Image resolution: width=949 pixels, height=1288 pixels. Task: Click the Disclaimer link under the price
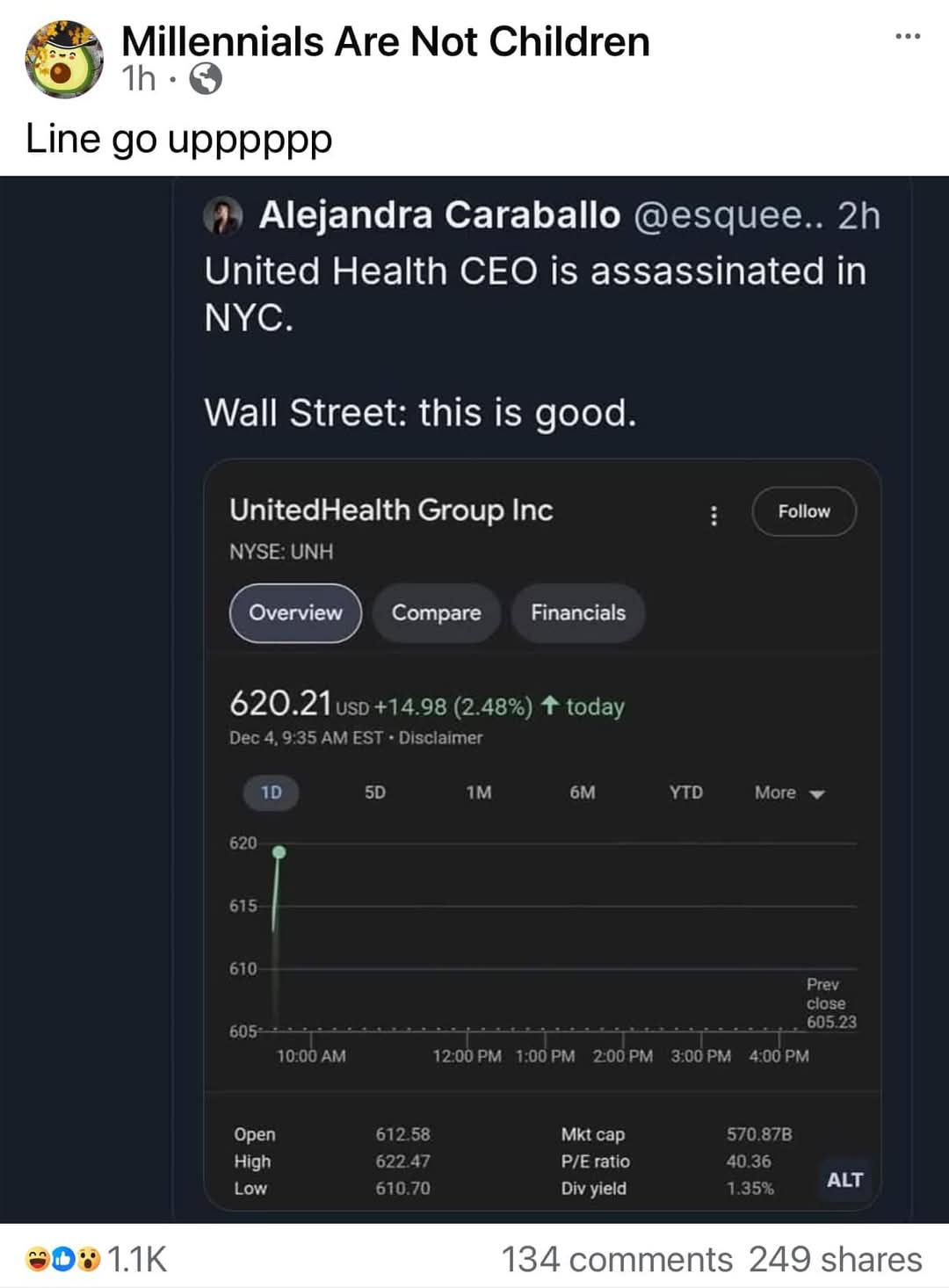(x=440, y=738)
